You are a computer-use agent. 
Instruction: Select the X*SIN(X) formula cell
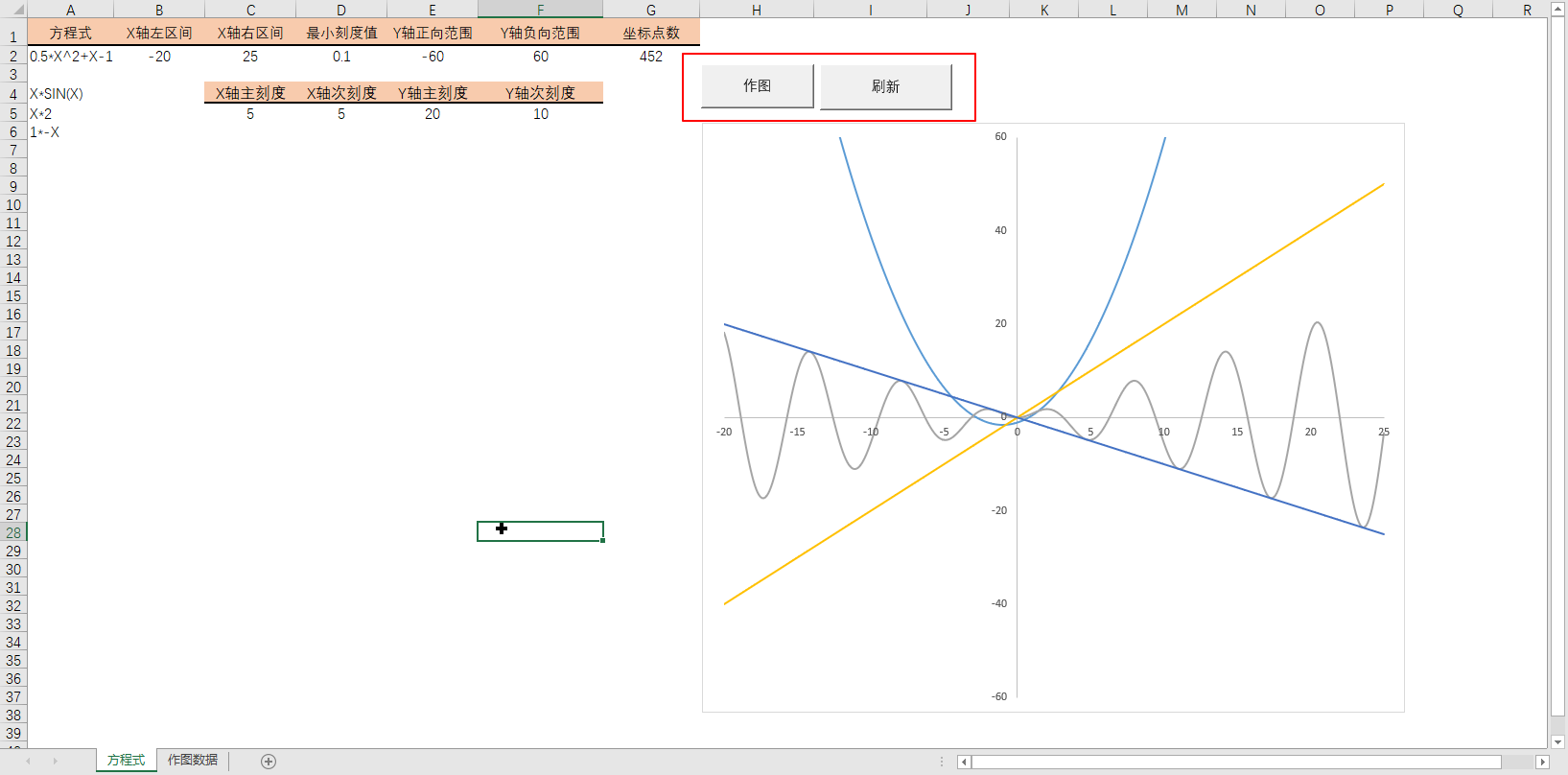point(71,94)
